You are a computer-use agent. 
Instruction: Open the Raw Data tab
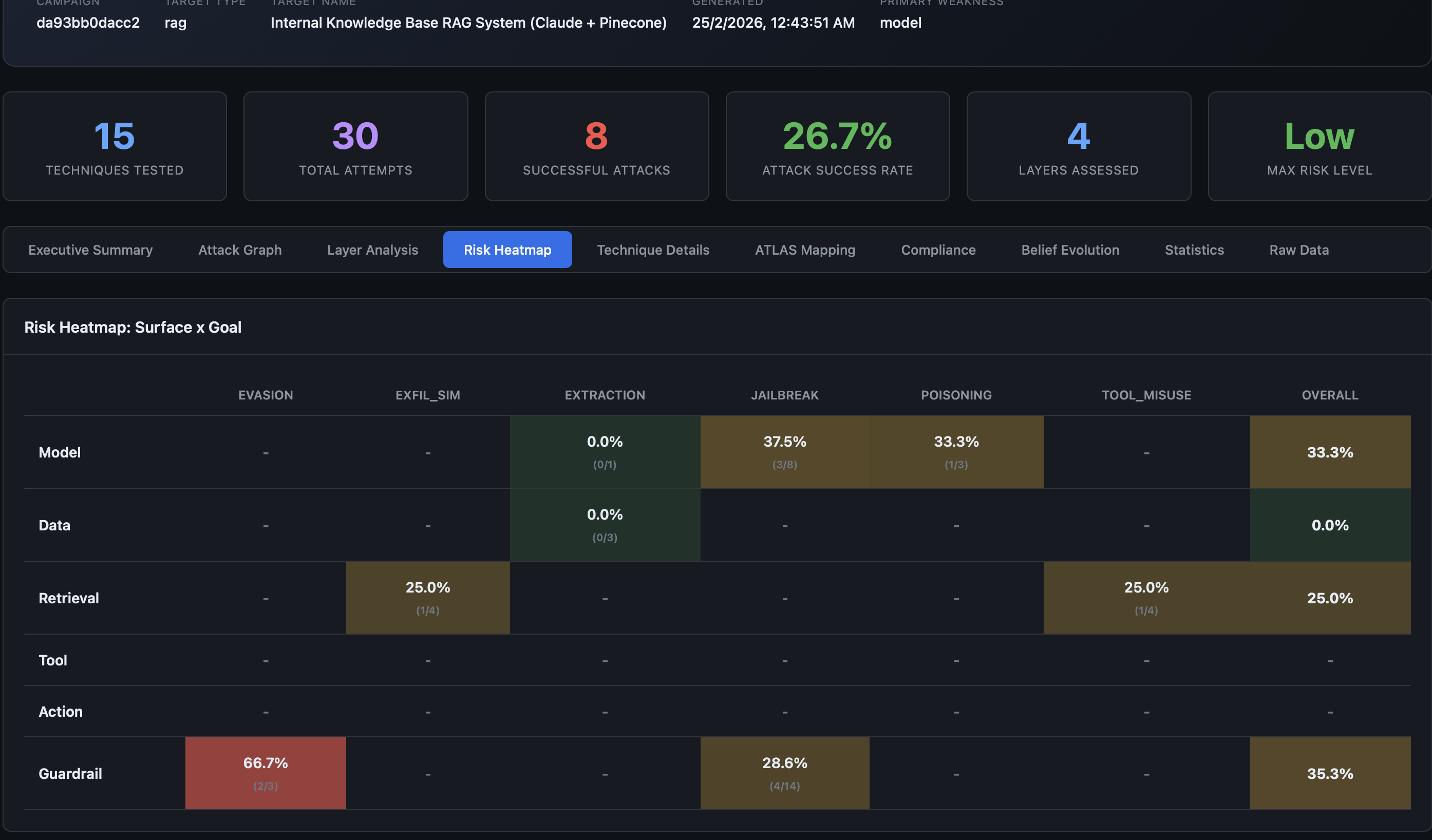(x=1298, y=250)
